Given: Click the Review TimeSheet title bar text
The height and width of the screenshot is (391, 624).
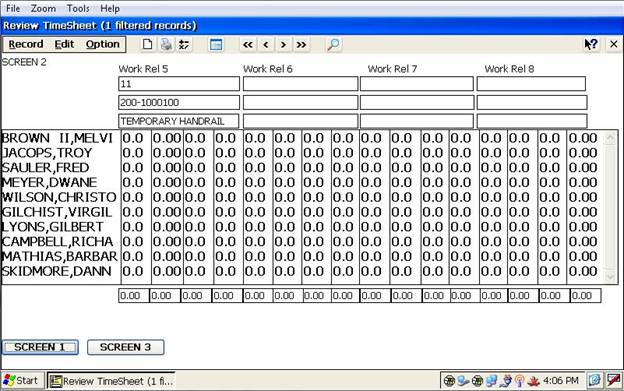Looking at the screenshot, I should (99, 26).
